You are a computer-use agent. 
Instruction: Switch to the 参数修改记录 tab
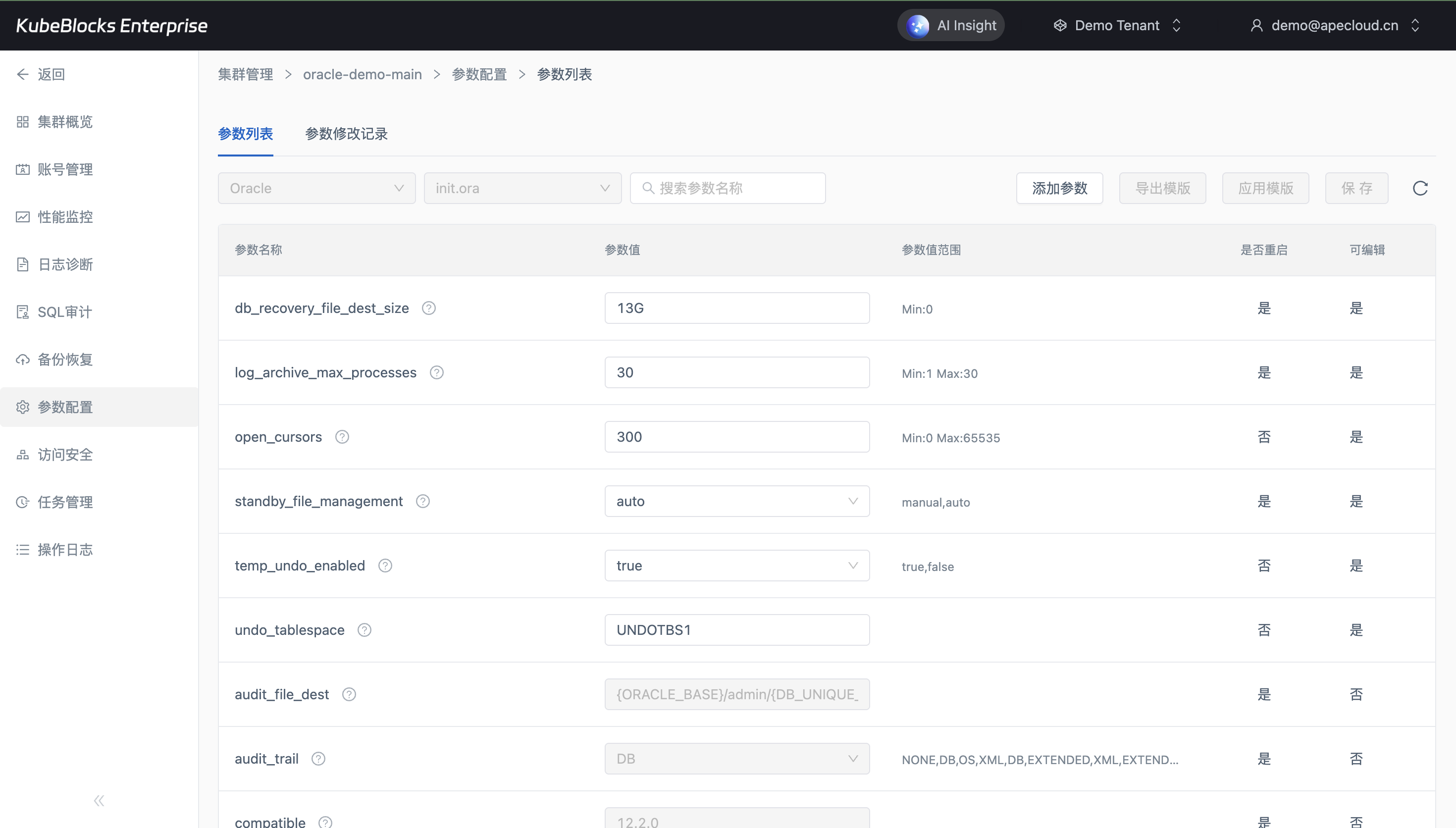346,134
